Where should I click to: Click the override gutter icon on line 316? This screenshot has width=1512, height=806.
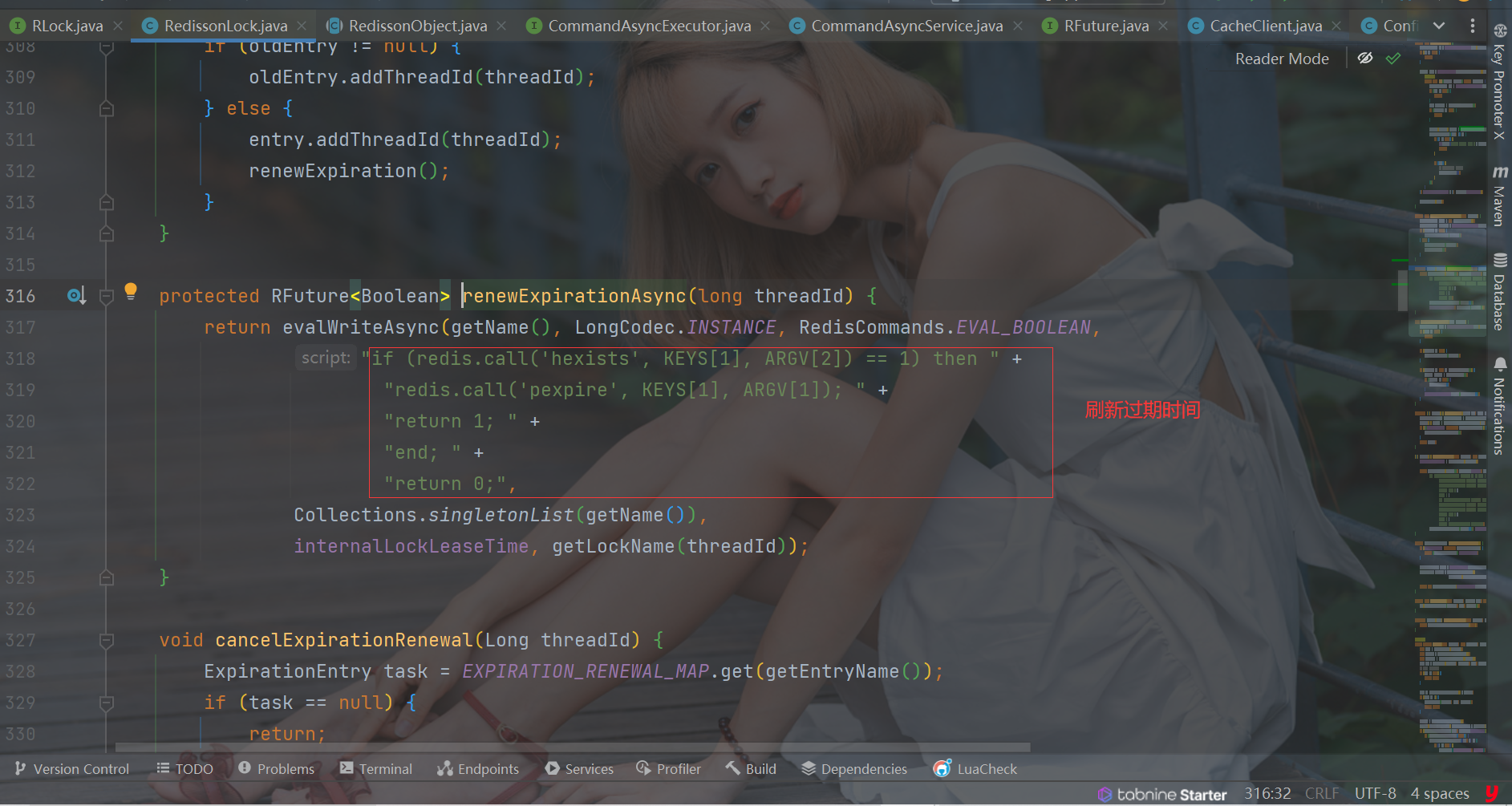(76, 296)
